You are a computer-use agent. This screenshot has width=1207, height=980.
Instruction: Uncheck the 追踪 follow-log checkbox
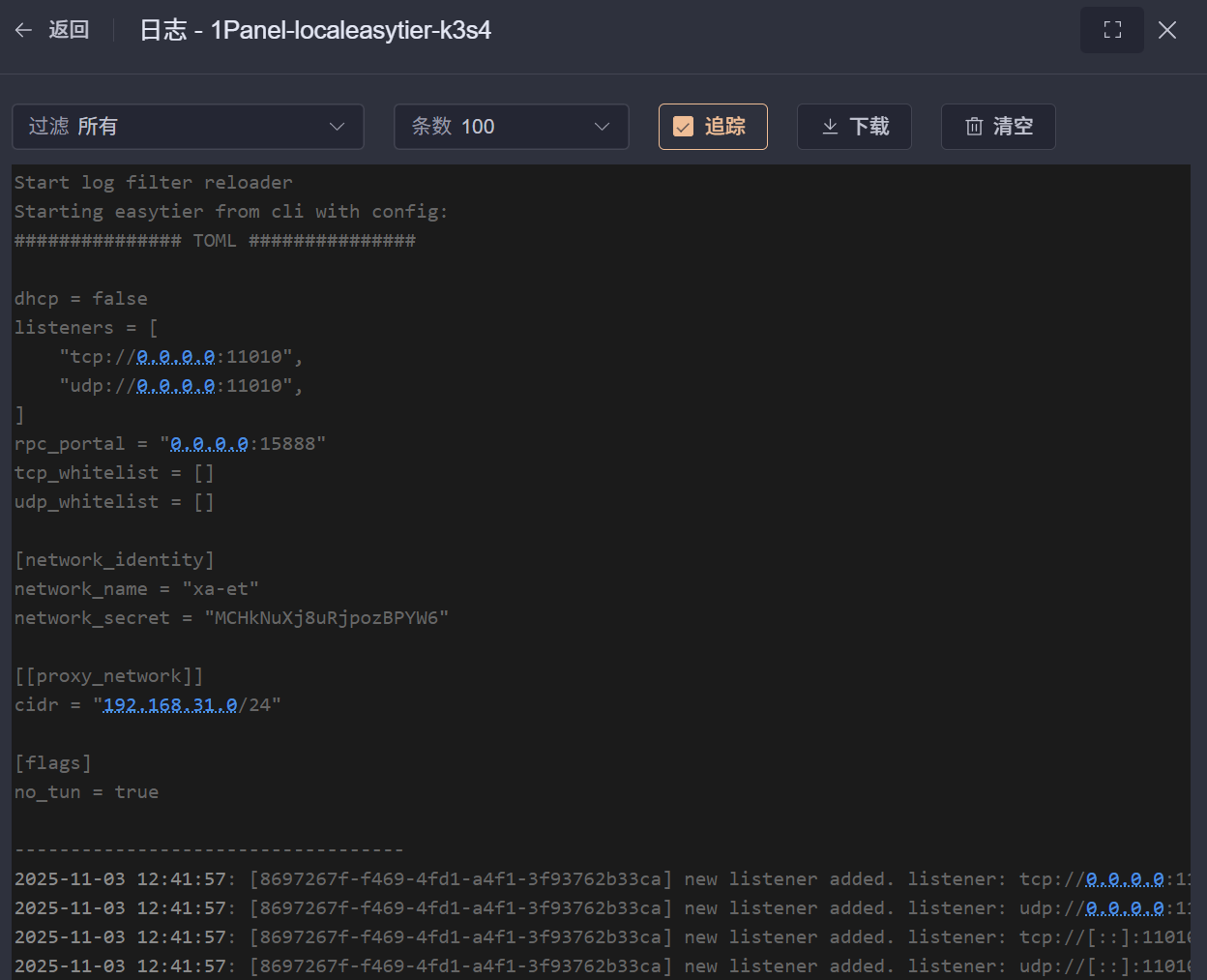click(684, 127)
